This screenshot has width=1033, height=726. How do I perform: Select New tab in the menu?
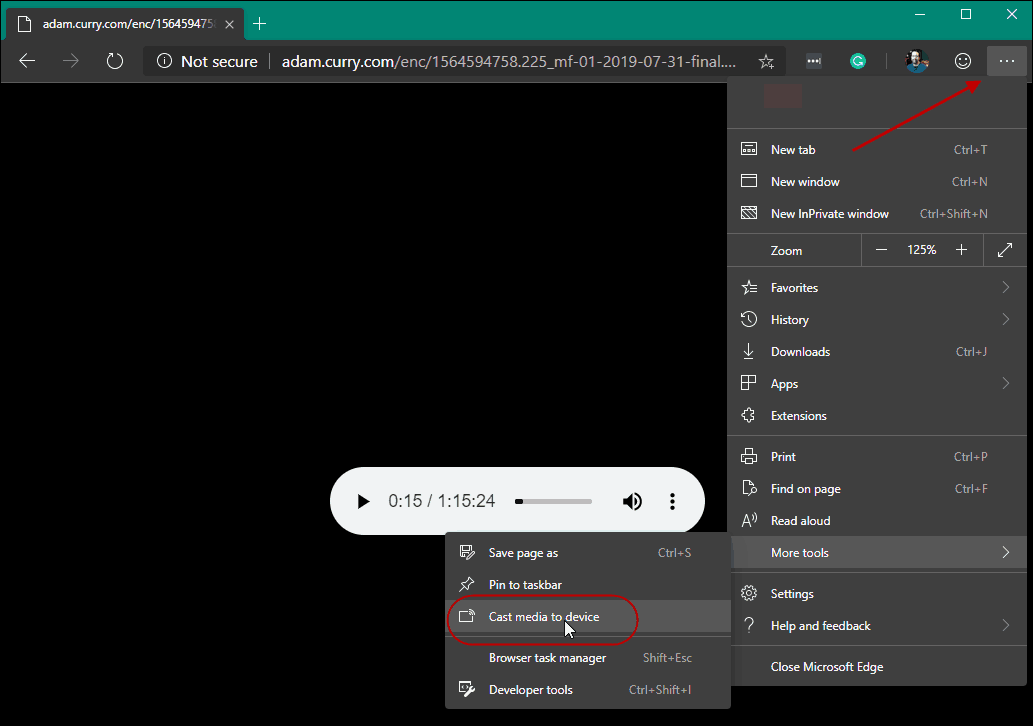click(x=877, y=150)
